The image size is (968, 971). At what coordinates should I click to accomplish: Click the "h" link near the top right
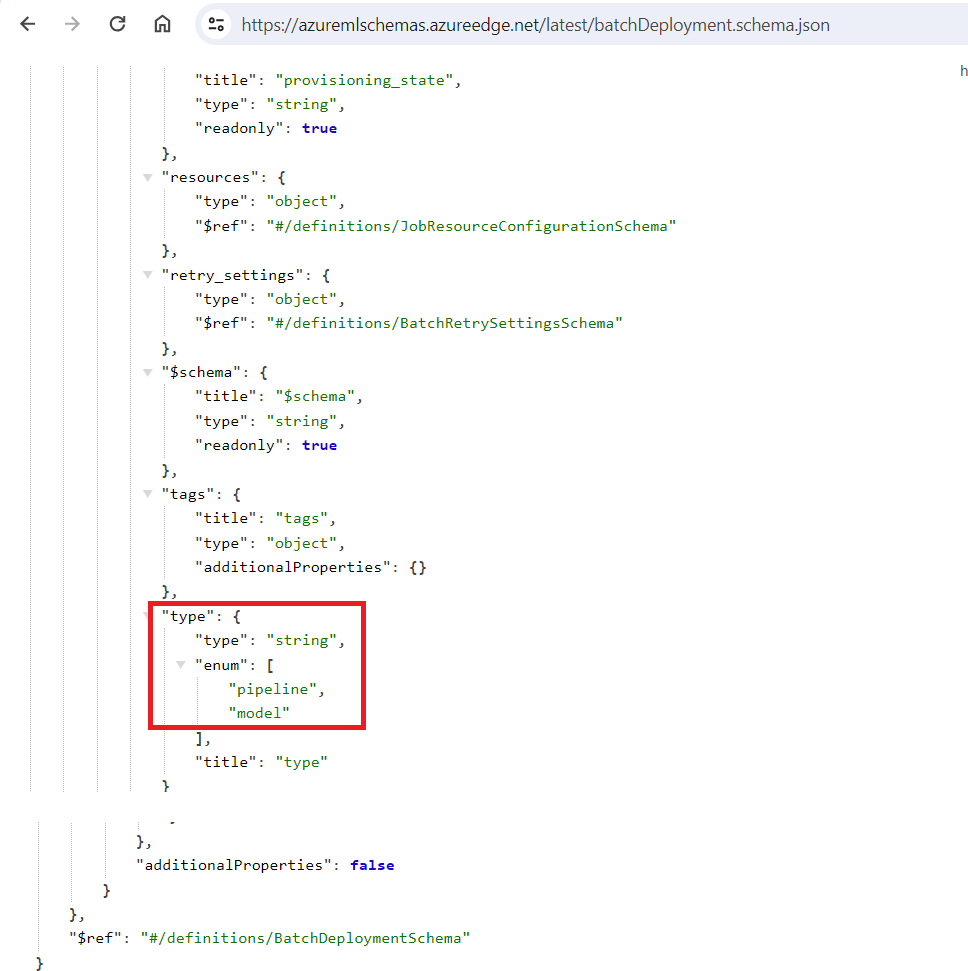[963, 71]
